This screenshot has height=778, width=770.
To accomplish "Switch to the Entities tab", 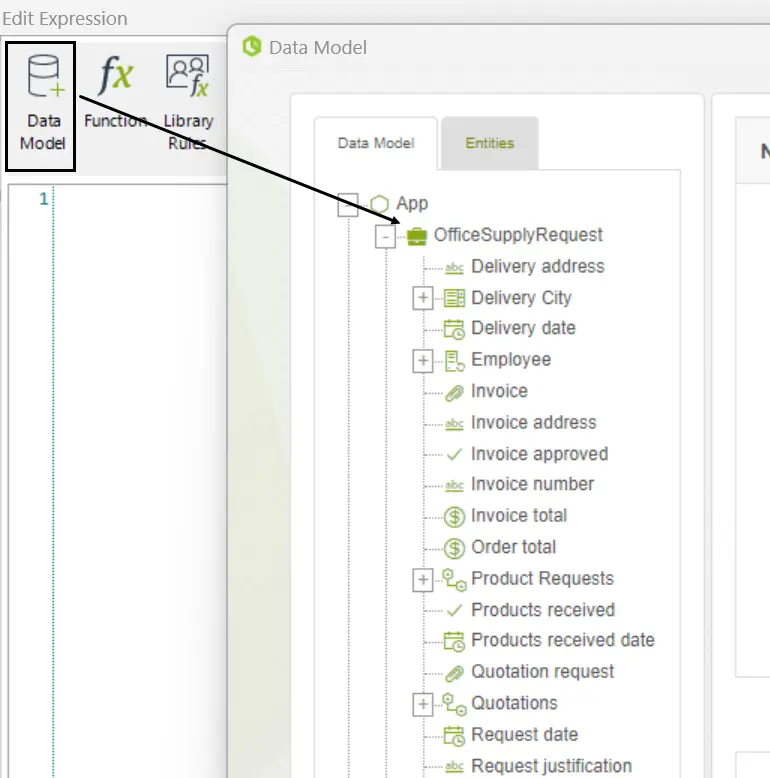I will [490, 143].
